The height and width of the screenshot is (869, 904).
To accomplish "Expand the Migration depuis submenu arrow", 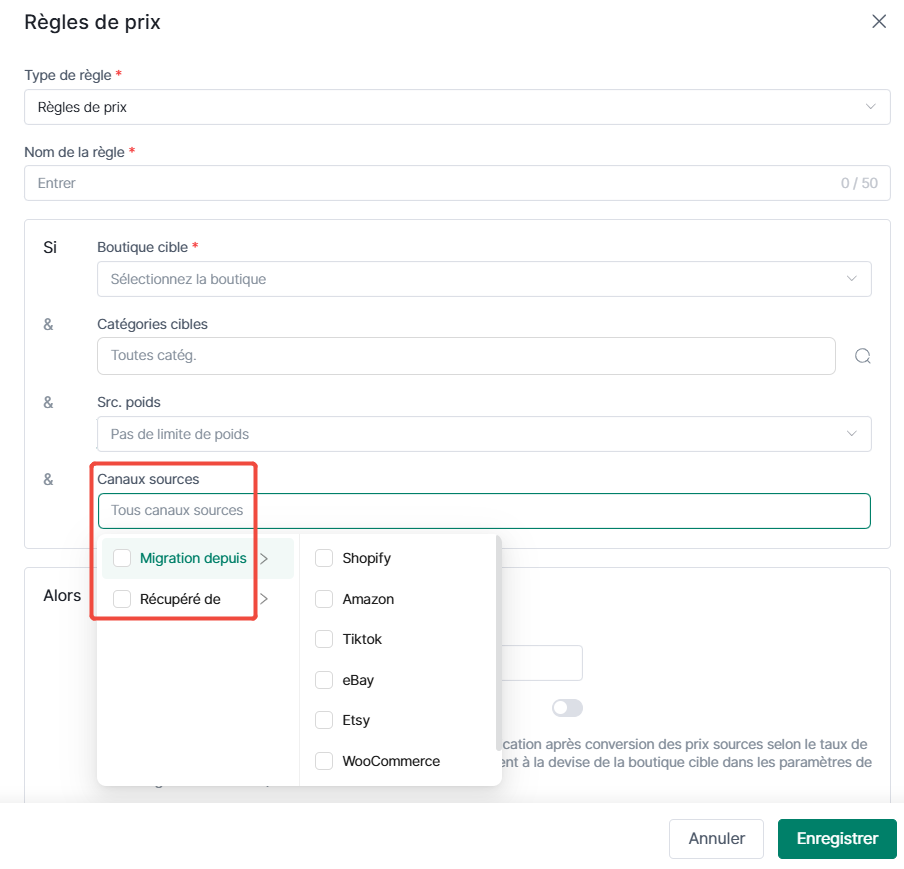I will pyautogui.click(x=264, y=558).
